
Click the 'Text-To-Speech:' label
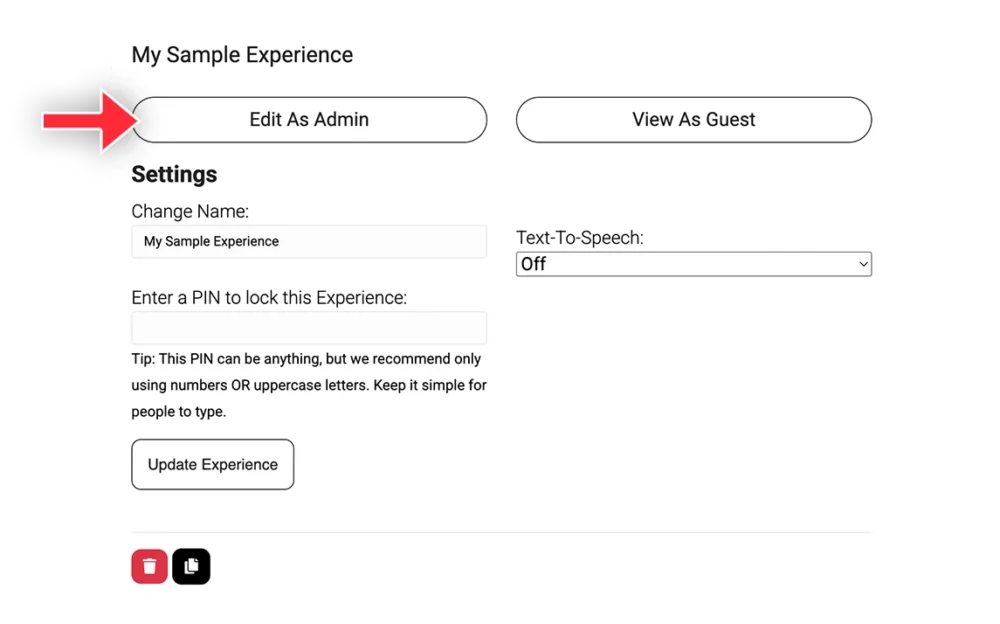[580, 238]
